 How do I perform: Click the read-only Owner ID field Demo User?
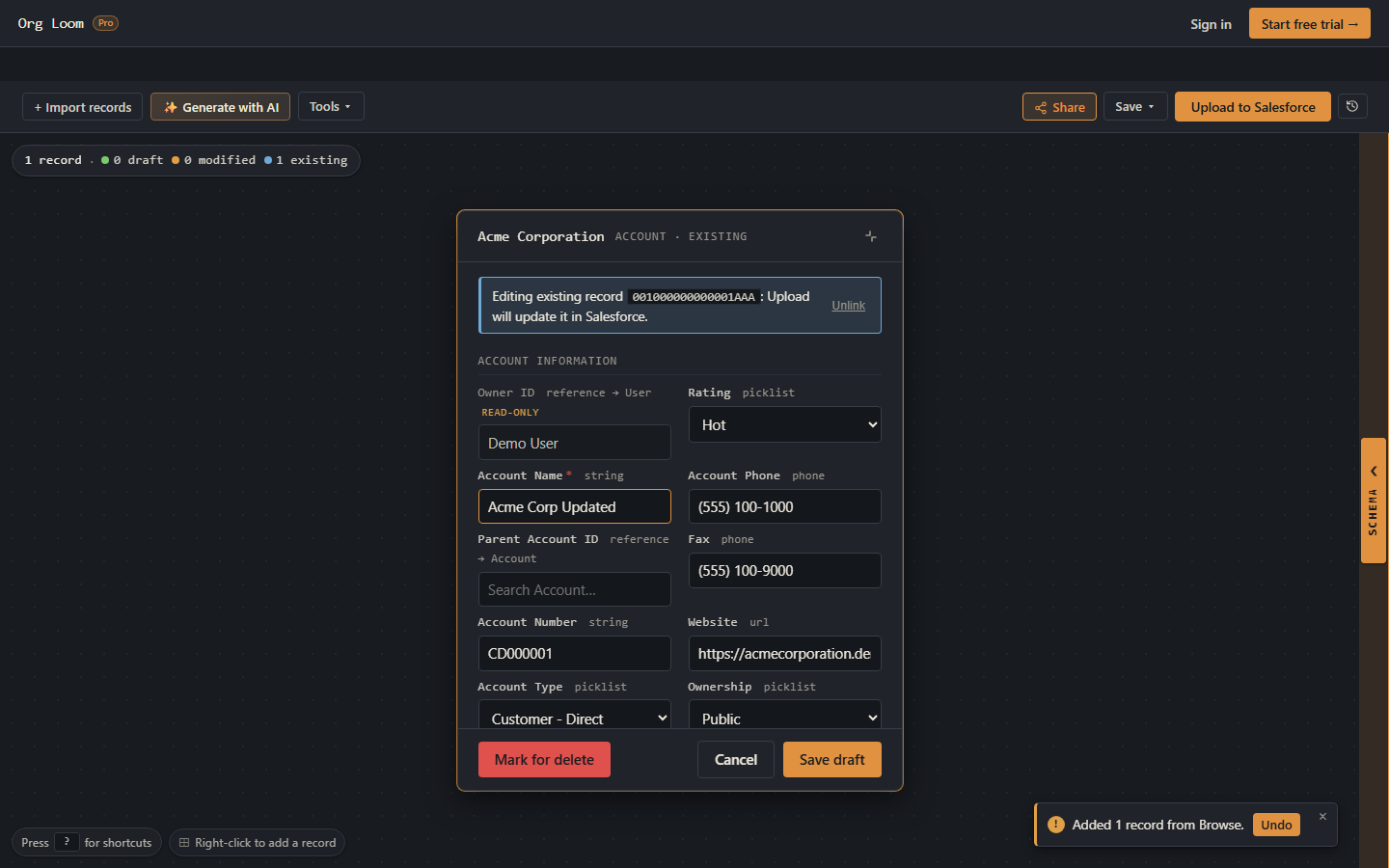575,444
